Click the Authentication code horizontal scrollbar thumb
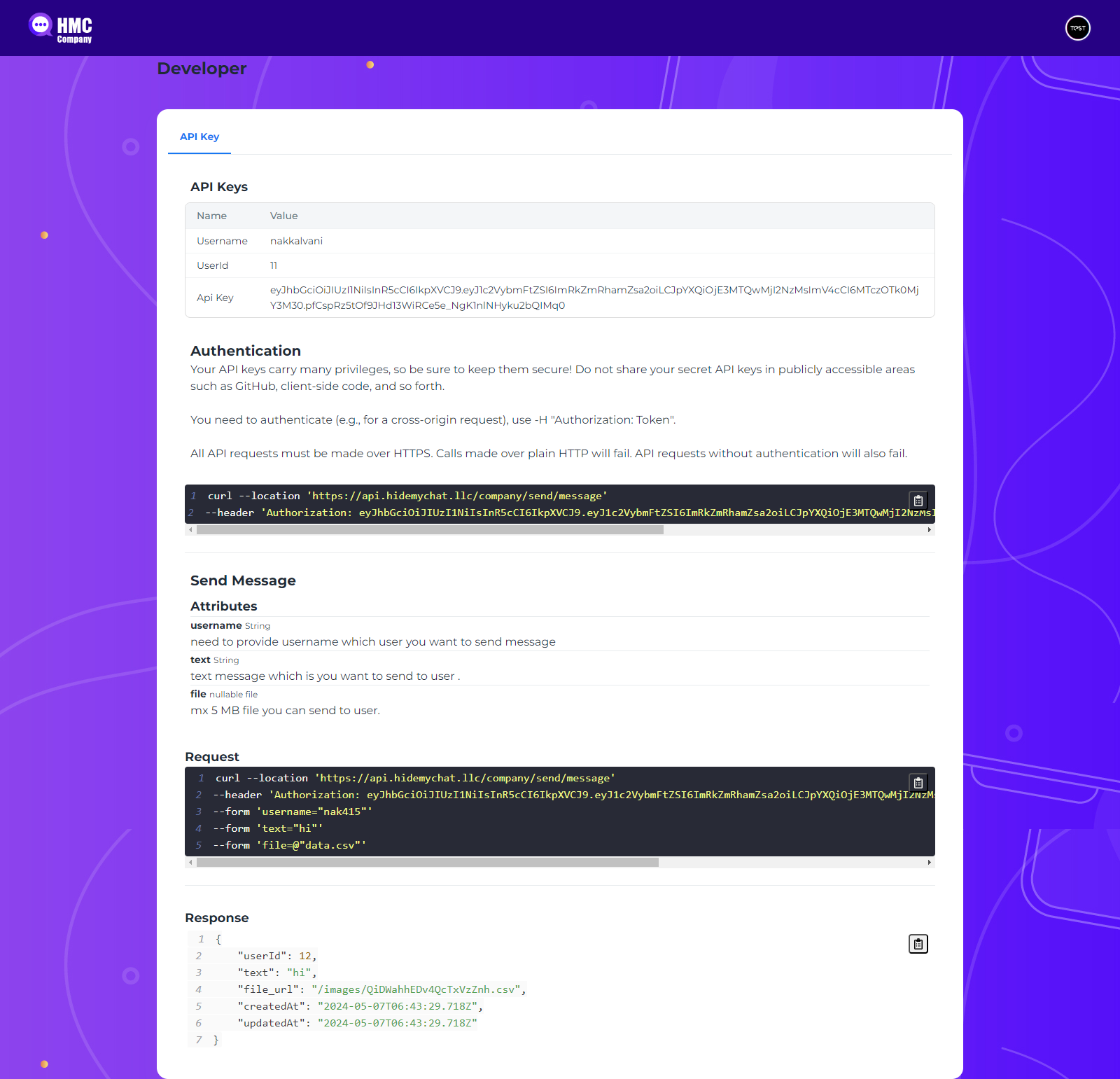The width and height of the screenshot is (1120, 1079). (x=430, y=530)
